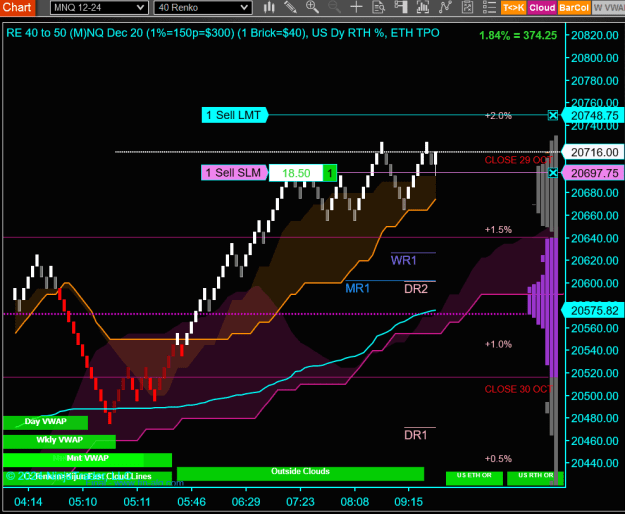Click the 1 Sell LMT order label

(x=234, y=115)
